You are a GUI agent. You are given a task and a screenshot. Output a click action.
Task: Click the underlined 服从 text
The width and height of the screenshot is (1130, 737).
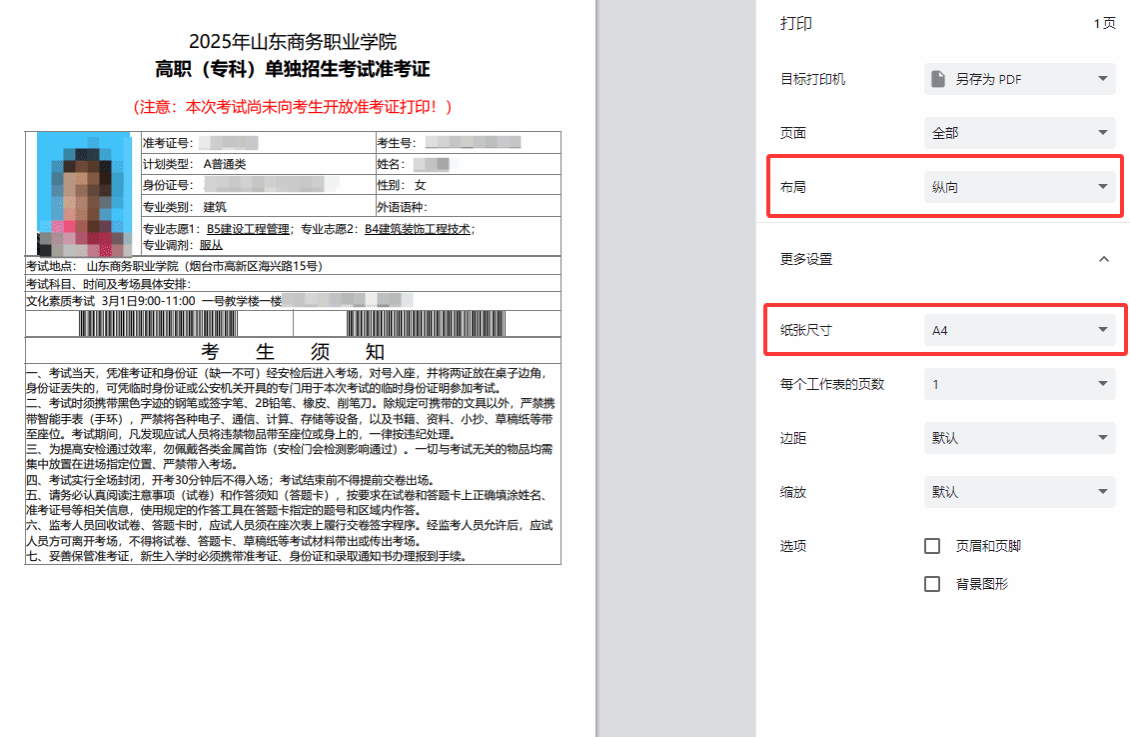click(x=211, y=245)
